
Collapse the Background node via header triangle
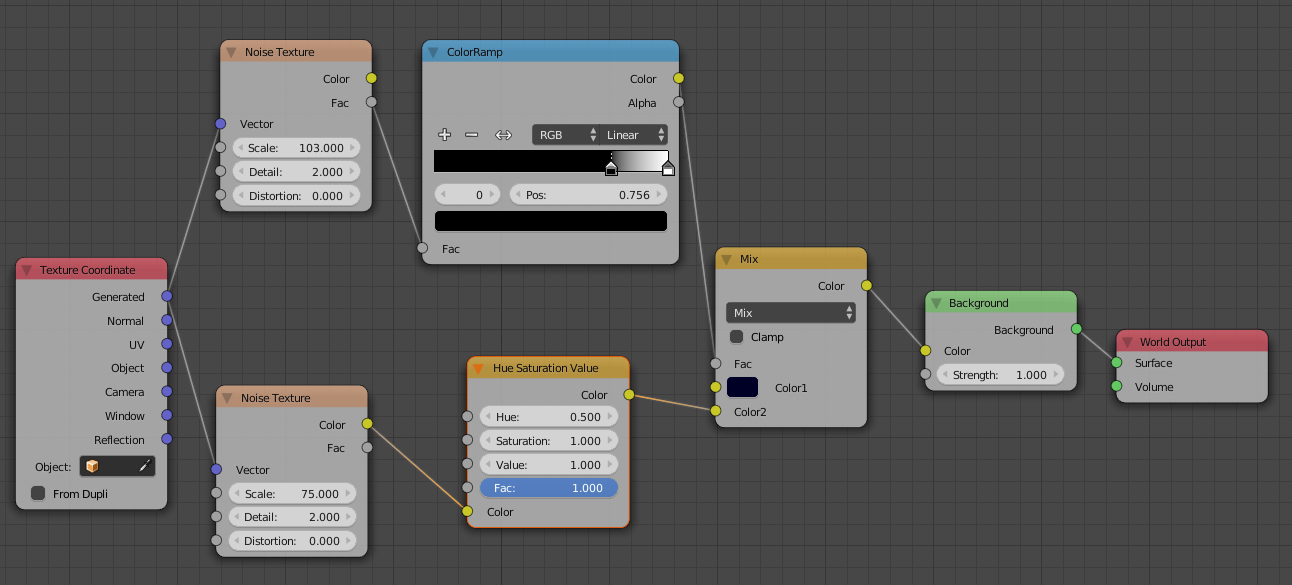[937, 303]
